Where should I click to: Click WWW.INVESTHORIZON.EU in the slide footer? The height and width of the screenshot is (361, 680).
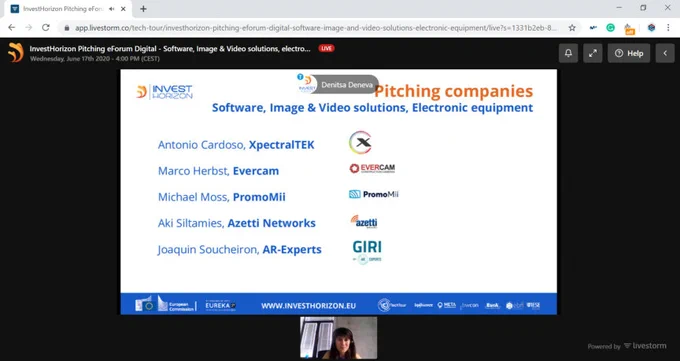point(308,305)
